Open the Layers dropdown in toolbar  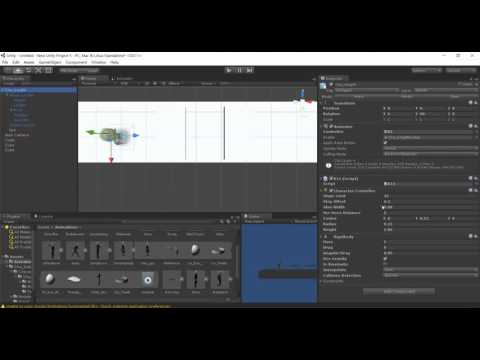click(x=426, y=70)
